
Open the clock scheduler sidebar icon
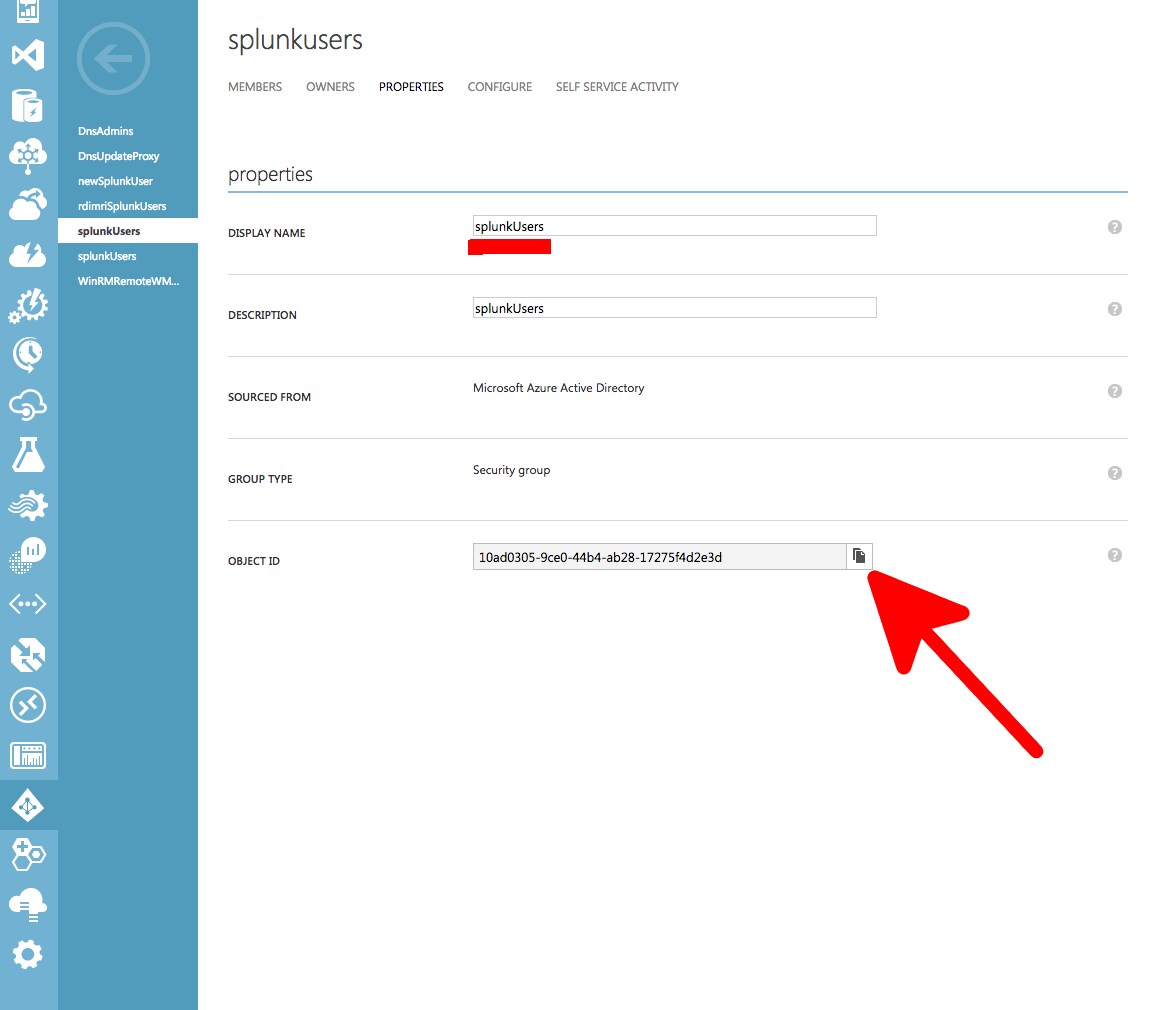click(28, 355)
